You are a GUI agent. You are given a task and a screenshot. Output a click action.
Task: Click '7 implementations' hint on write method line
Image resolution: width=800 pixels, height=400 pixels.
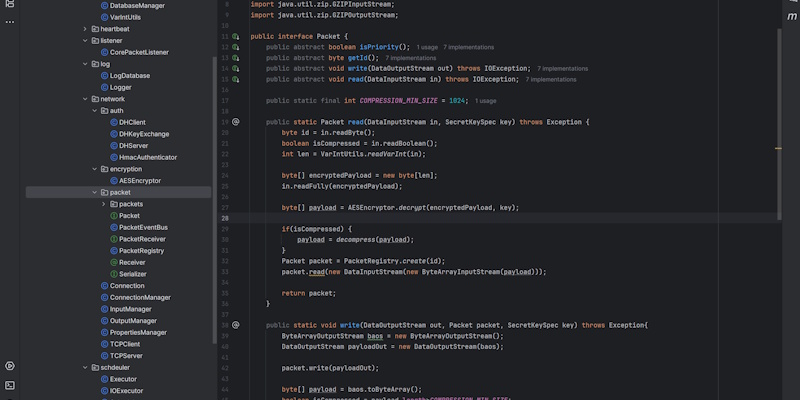tap(562, 69)
